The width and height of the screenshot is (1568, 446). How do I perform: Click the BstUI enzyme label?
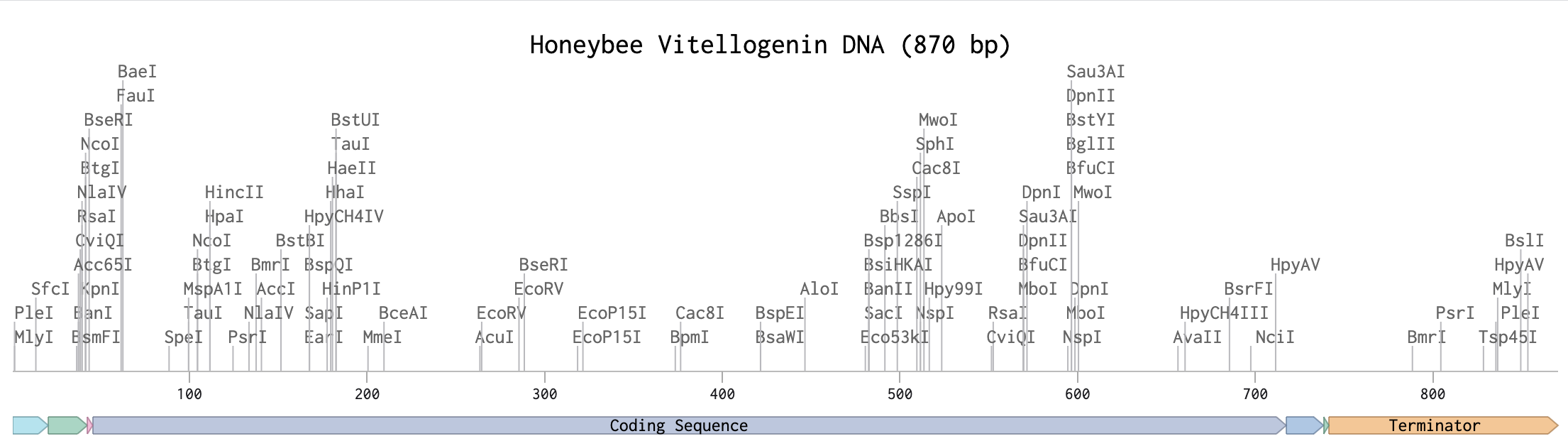(355, 120)
